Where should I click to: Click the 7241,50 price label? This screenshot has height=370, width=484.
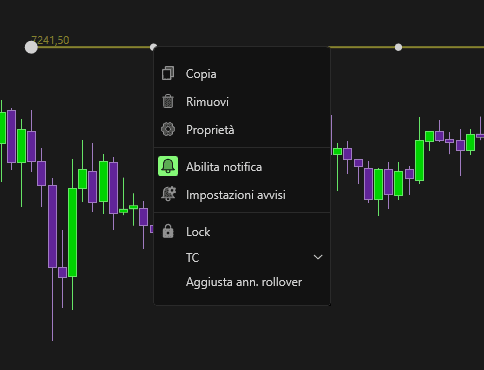[x=50, y=40]
